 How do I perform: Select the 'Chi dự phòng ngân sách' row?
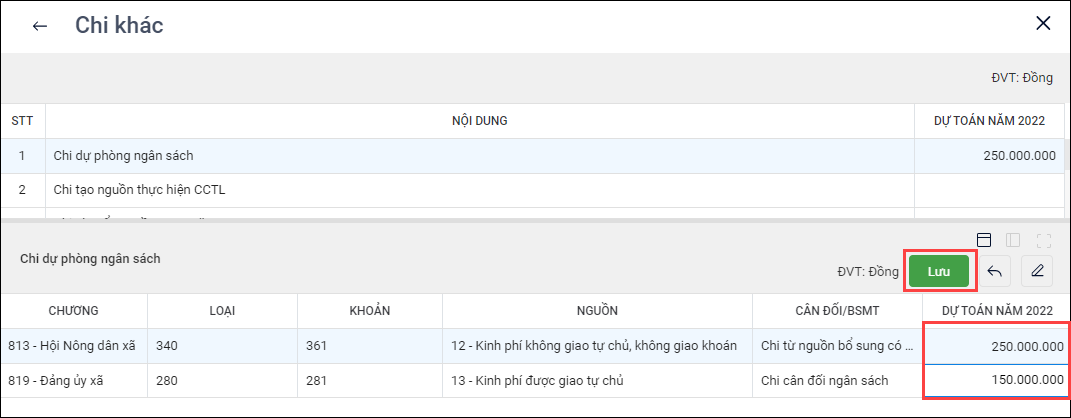(480, 156)
